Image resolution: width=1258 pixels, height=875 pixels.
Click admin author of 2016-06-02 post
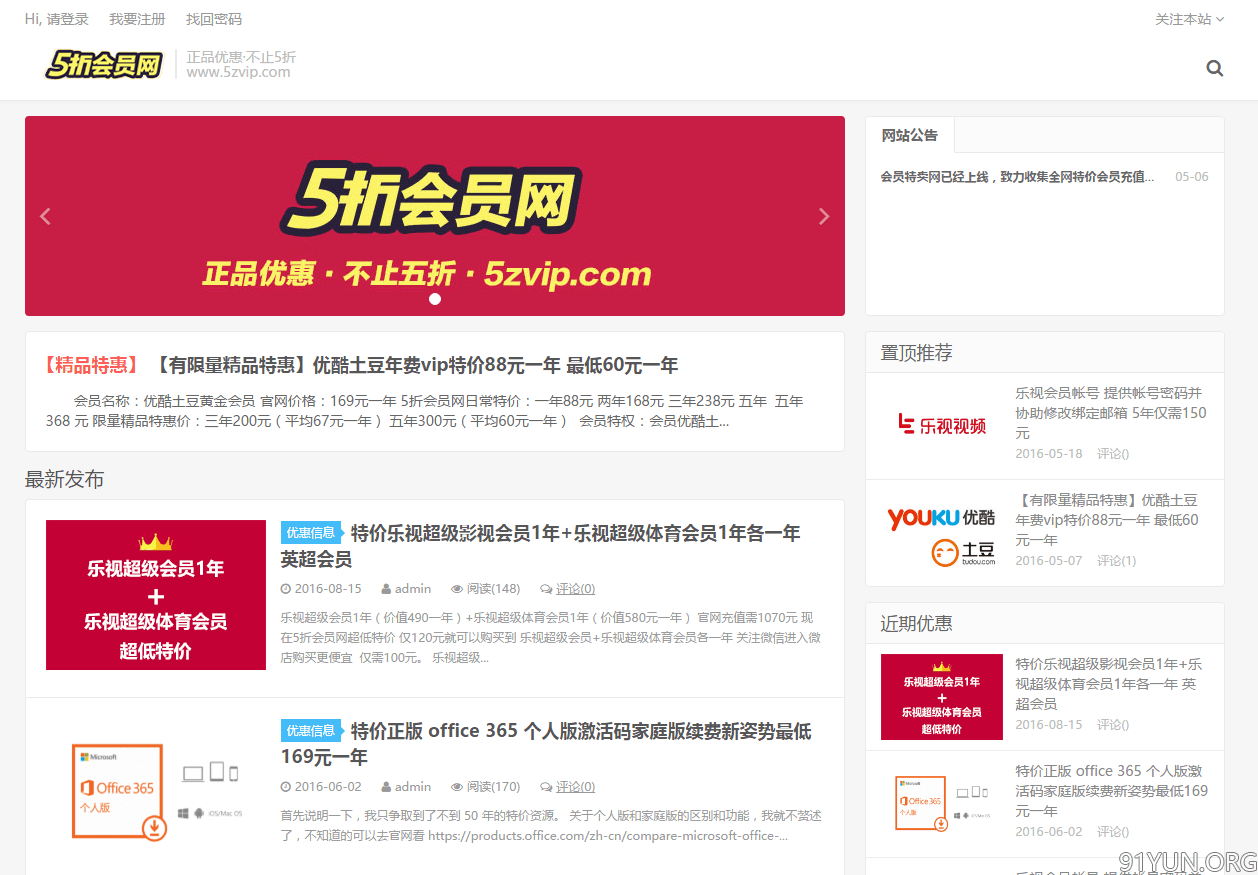point(413,787)
